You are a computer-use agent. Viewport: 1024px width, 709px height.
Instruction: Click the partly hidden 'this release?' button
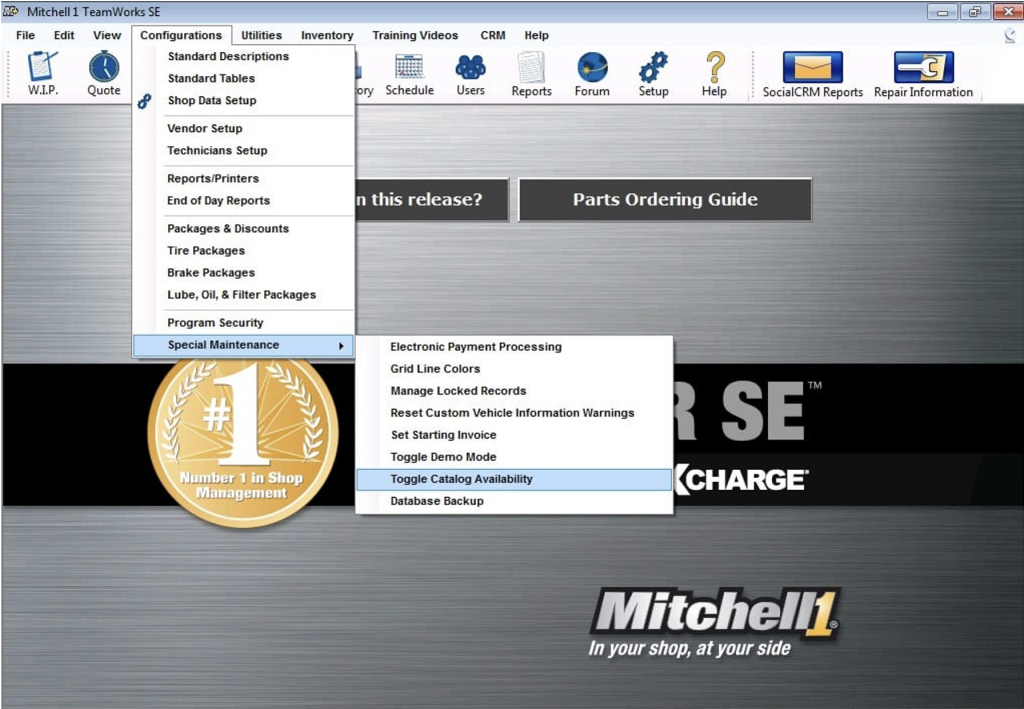click(432, 200)
